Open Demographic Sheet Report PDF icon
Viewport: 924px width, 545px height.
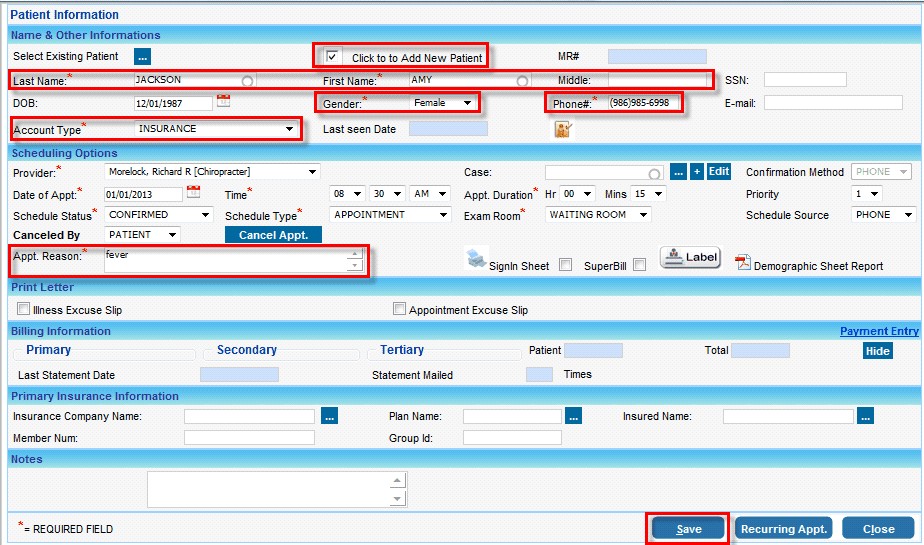743,263
